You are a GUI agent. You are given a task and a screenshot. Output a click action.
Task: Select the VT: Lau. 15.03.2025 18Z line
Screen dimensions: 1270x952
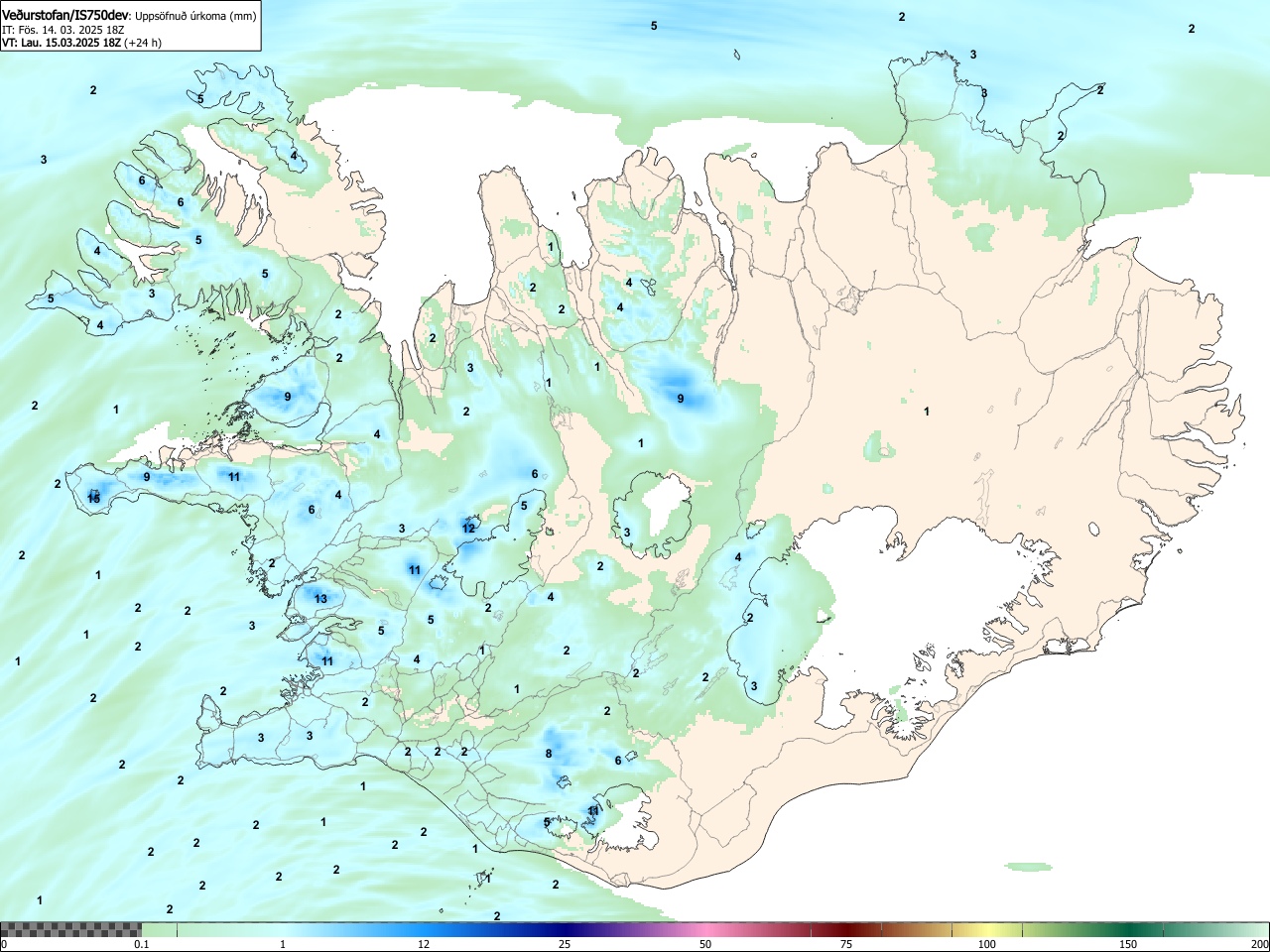(x=62, y=43)
